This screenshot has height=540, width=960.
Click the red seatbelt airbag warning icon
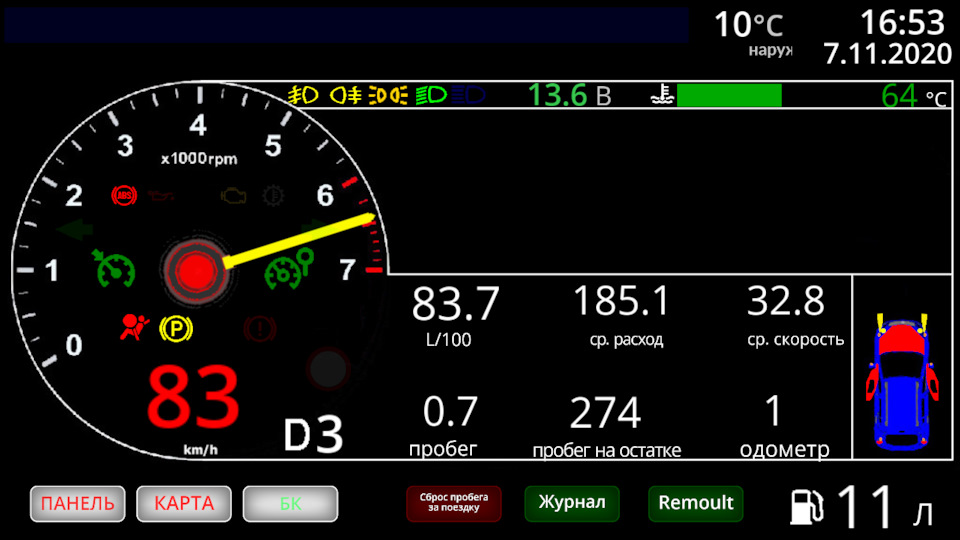(x=135, y=327)
